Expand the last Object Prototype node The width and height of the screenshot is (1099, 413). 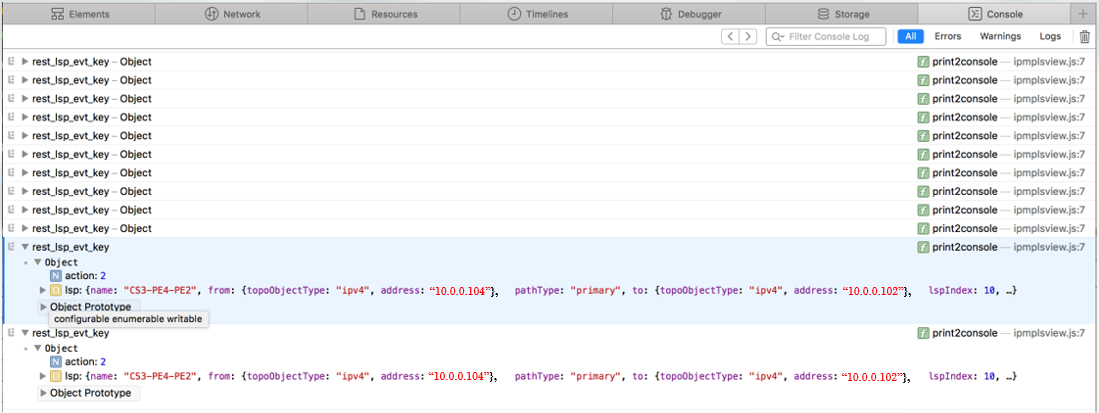pos(43,393)
